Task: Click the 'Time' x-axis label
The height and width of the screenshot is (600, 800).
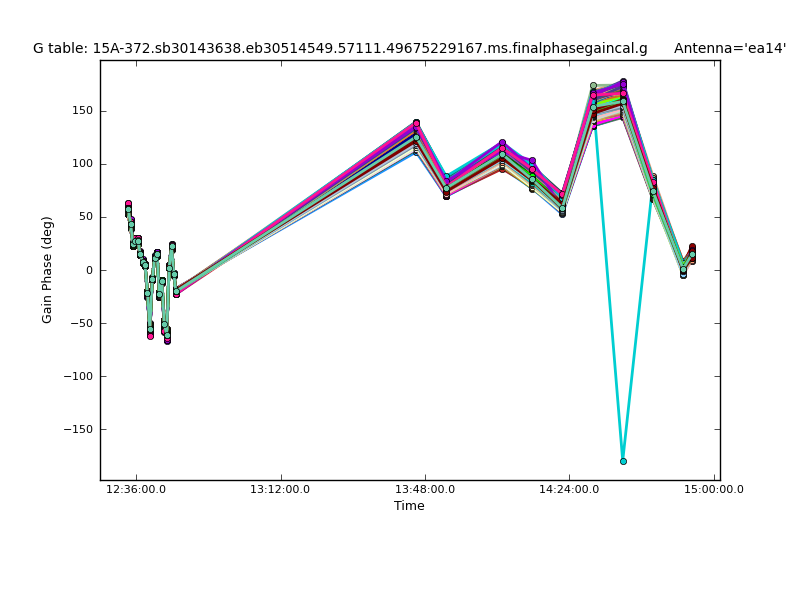Action: [x=409, y=506]
